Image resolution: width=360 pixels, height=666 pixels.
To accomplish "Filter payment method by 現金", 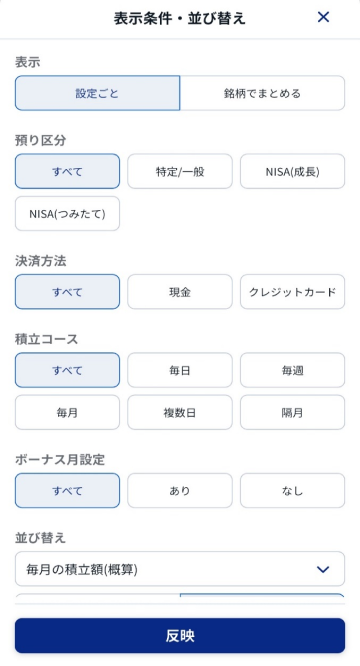I will [180, 292].
